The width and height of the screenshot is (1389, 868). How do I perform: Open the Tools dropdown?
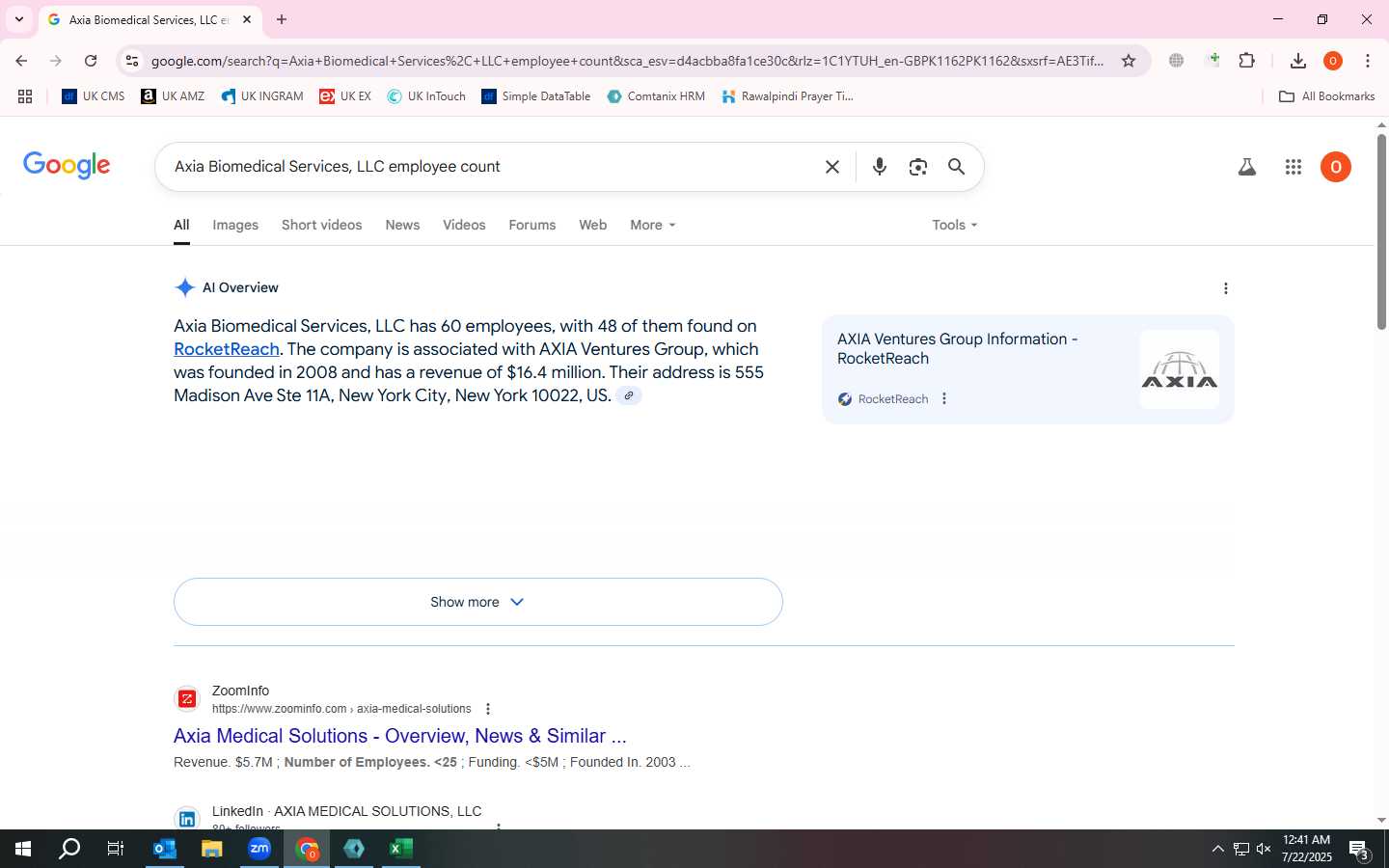tap(955, 225)
